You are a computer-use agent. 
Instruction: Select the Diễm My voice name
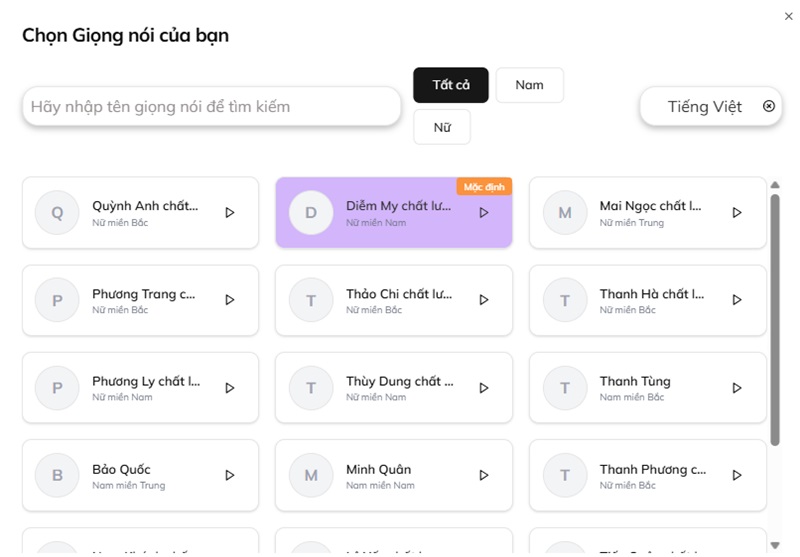(398, 206)
